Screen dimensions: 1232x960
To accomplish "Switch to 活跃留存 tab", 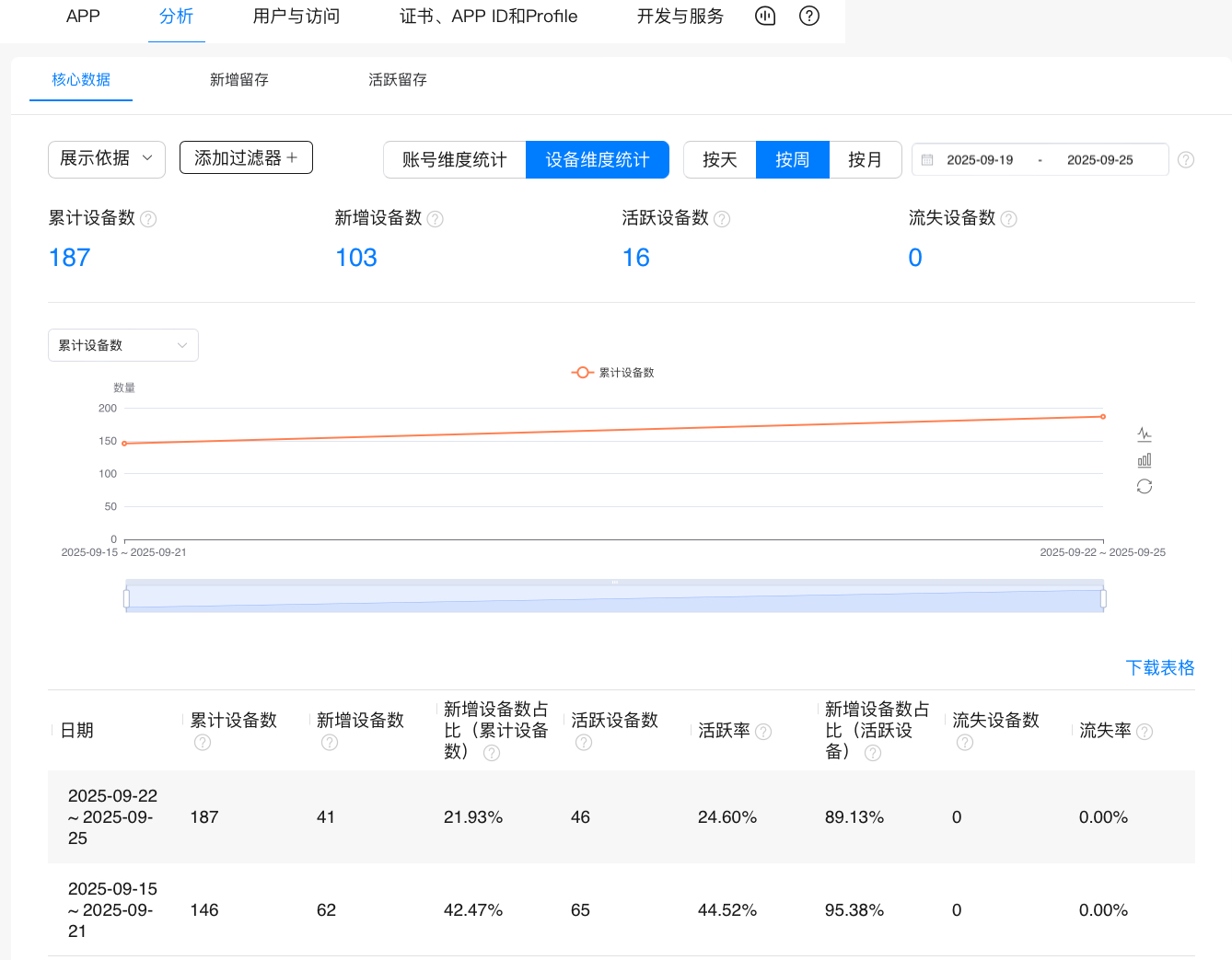I will [x=398, y=80].
